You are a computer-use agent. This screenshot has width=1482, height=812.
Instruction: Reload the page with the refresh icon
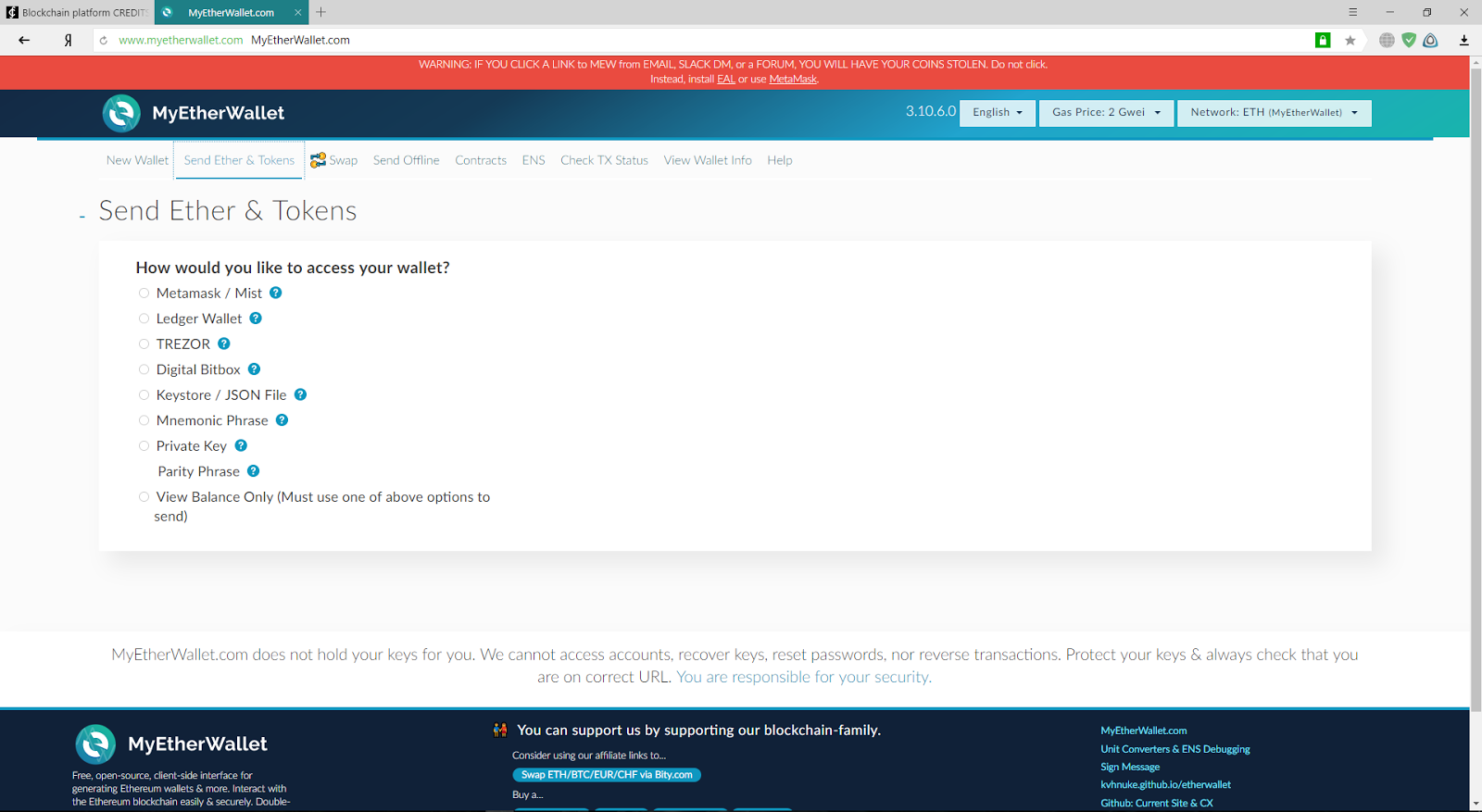pyautogui.click(x=104, y=41)
